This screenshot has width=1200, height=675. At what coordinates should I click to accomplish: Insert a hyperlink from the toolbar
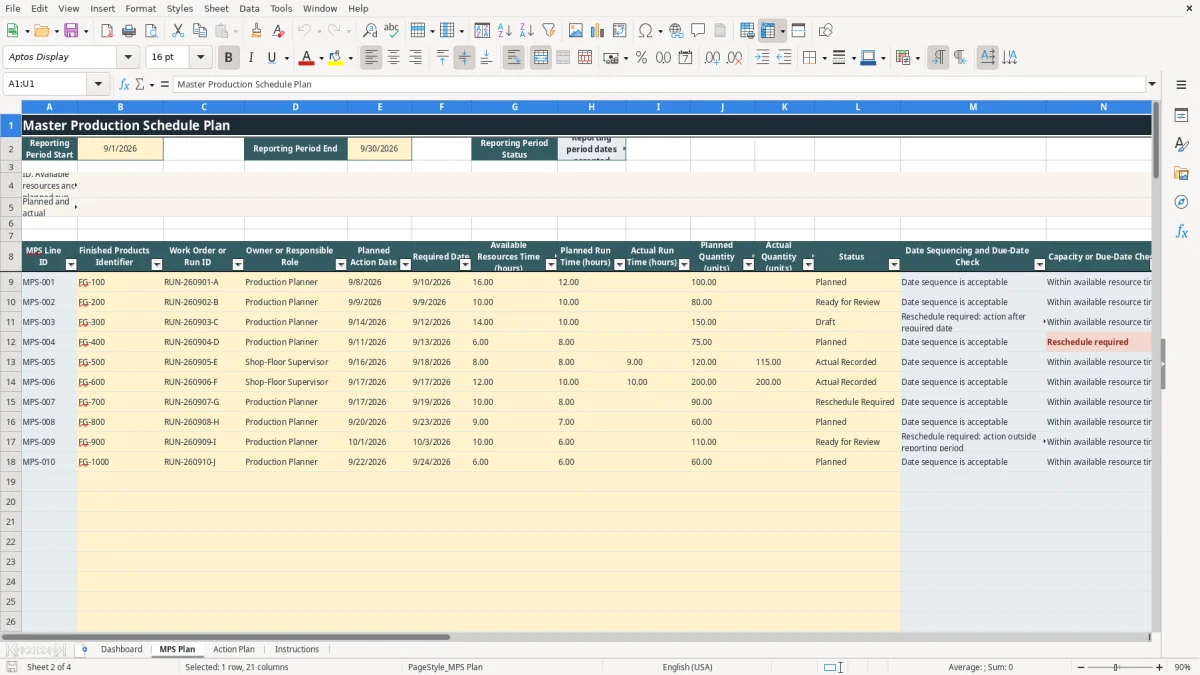tap(676, 31)
